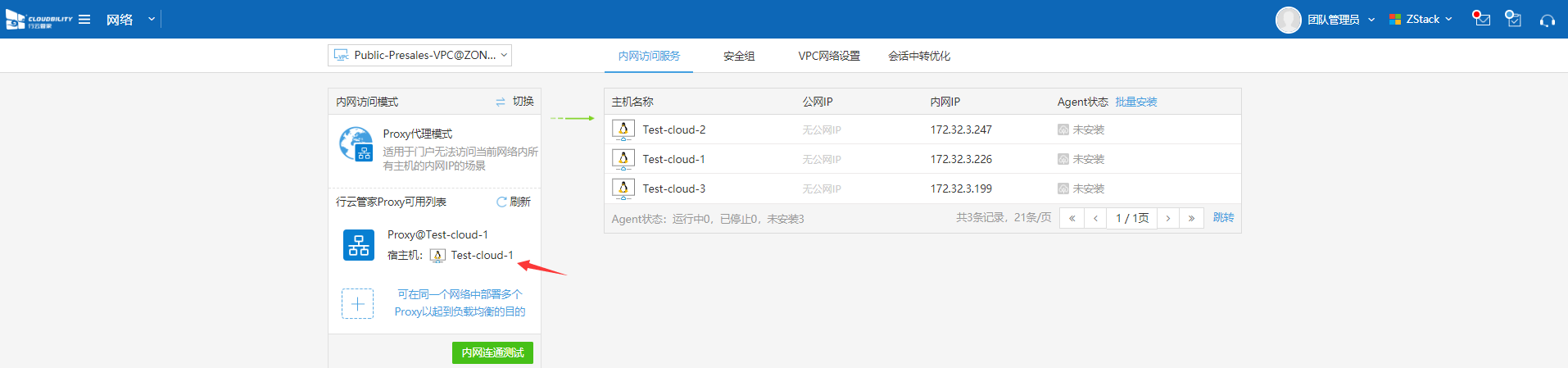The width and height of the screenshot is (1568, 368).
Task: Click the 主机名称 column header
Action: pyautogui.click(x=632, y=102)
